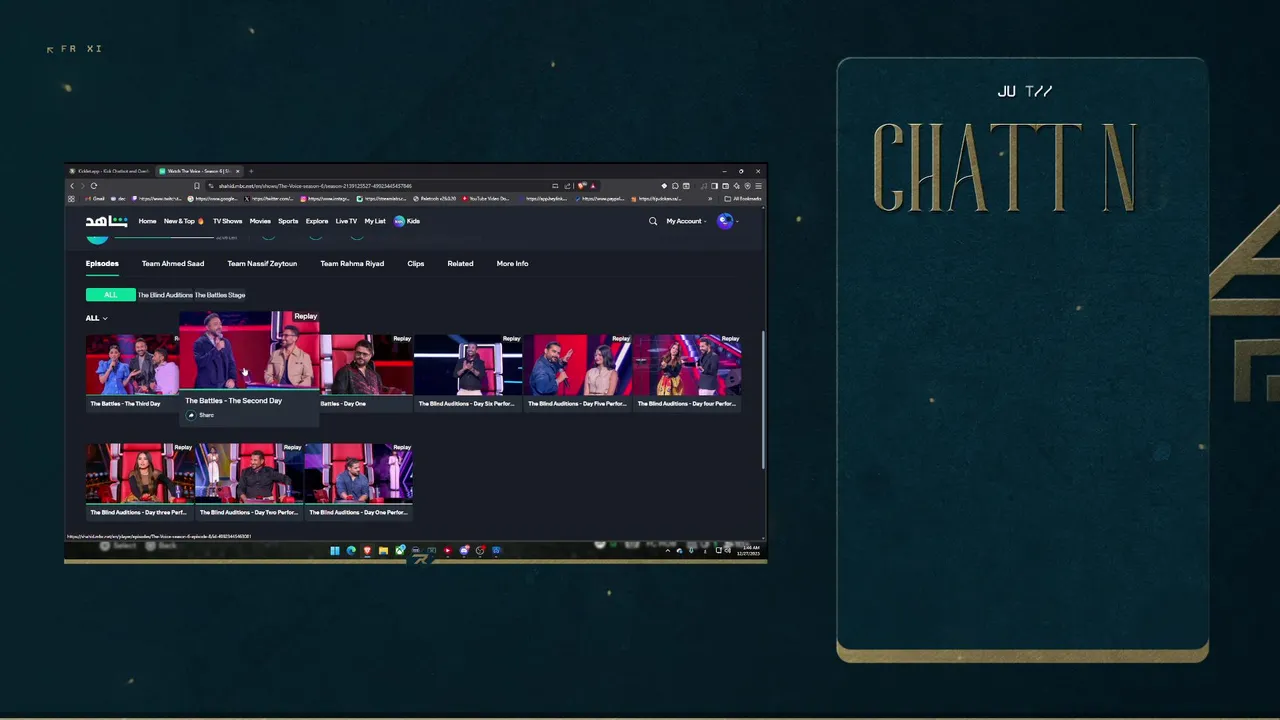The image size is (1280, 720).
Task: Open Sports in the navigation
Action: [288, 221]
